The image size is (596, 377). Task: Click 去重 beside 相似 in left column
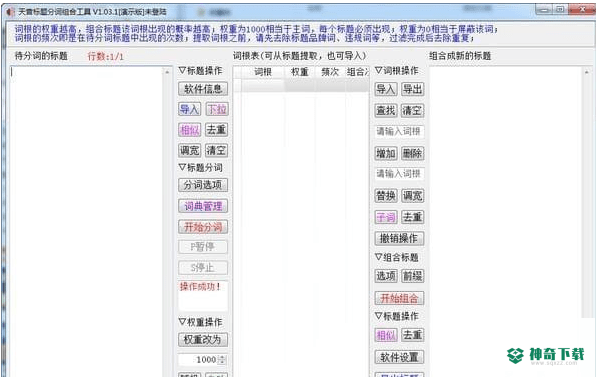coord(217,130)
